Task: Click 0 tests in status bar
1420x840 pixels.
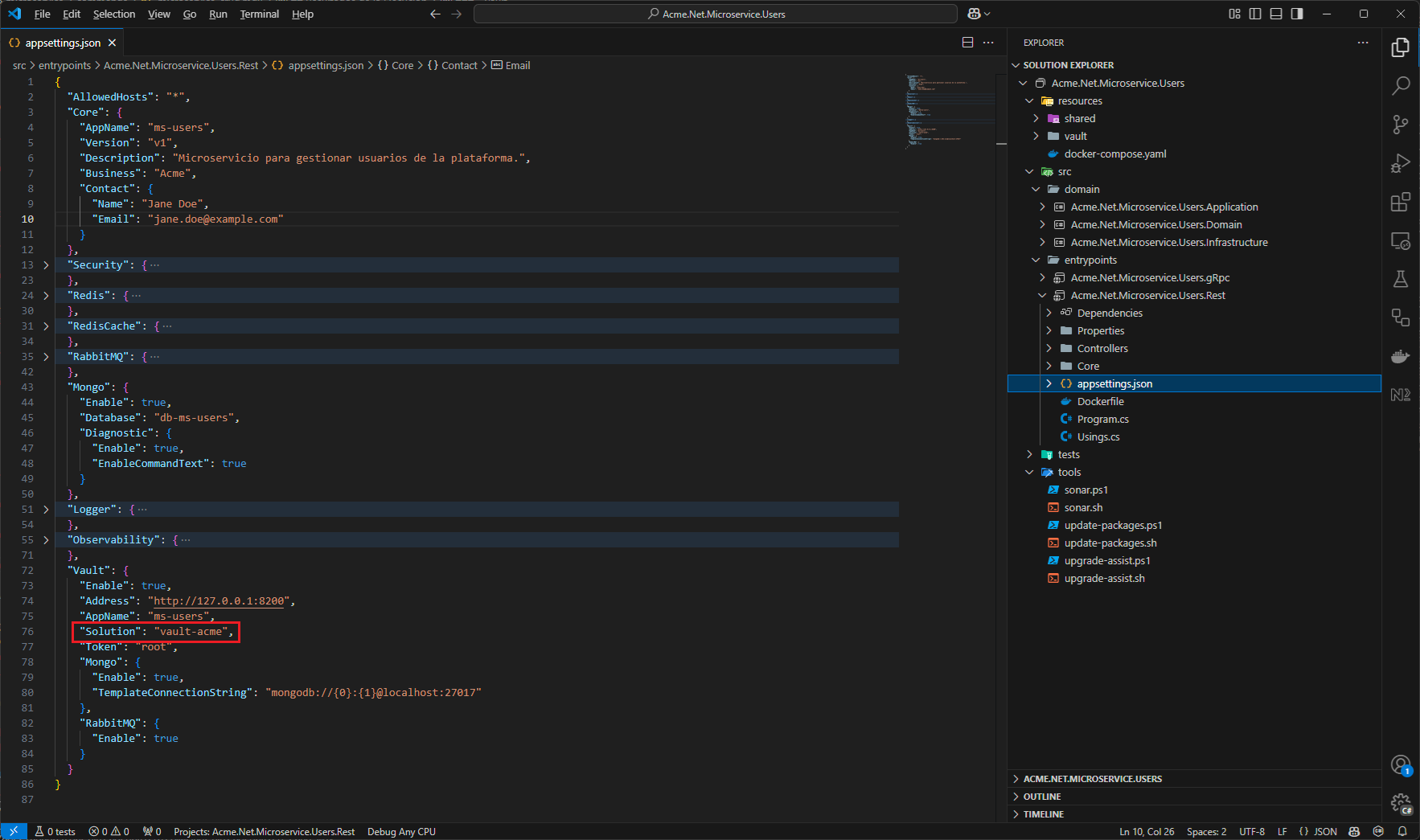Action: pyautogui.click(x=55, y=831)
